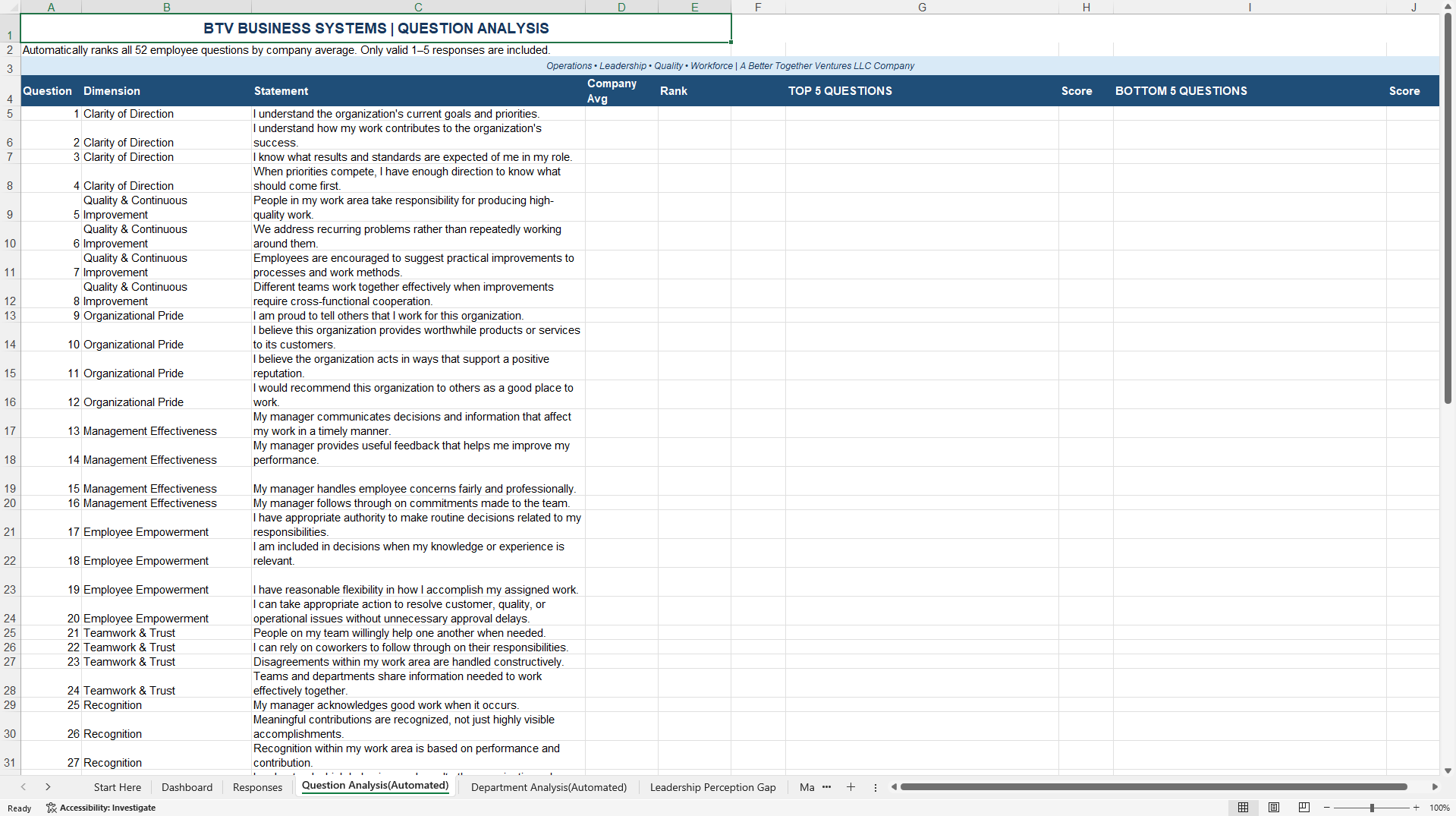Select 'My manager acknowledges good work' cell

pos(418,705)
